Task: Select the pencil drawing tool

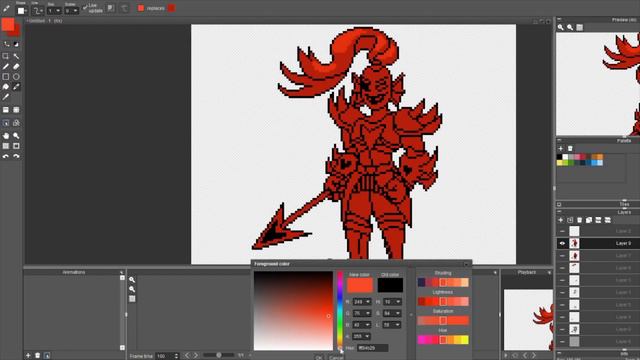Action: click(x=6, y=67)
